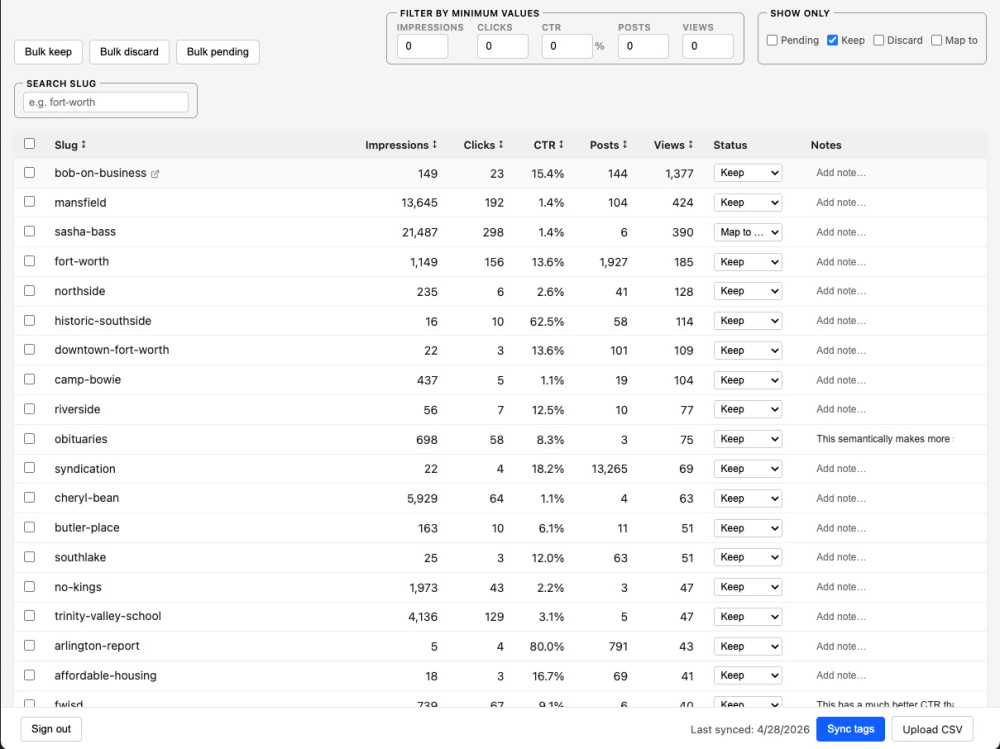This screenshot has width=1000, height=749.
Task: Open status dropdown for no-kings
Action: click(x=747, y=587)
